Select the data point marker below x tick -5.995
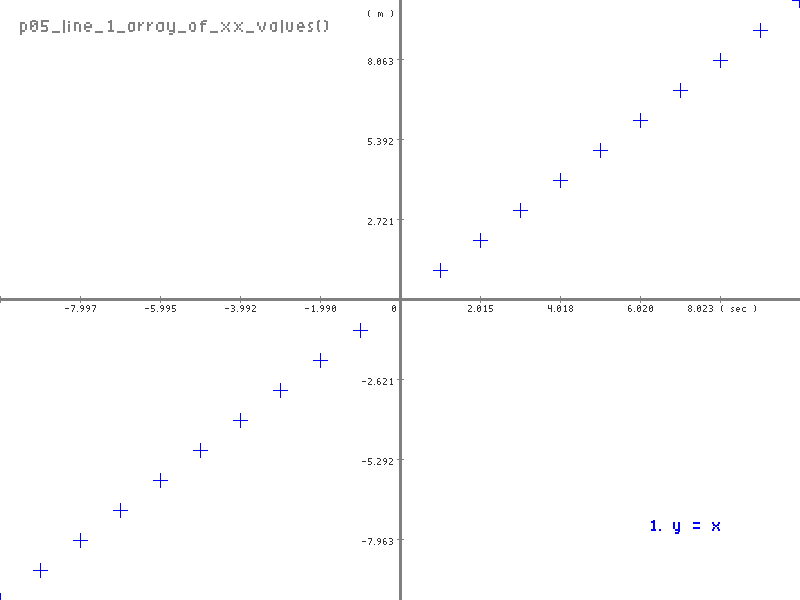Screen dimensions: 800x600 pyautogui.click(x=160, y=481)
